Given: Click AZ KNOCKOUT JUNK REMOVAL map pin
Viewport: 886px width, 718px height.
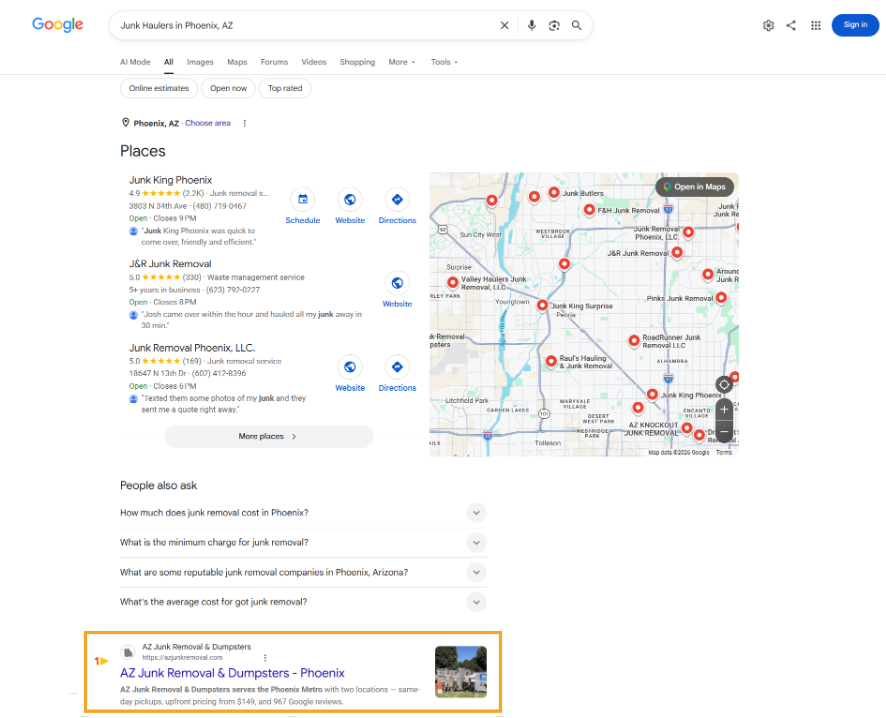Looking at the screenshot, I should coord(687,428).
